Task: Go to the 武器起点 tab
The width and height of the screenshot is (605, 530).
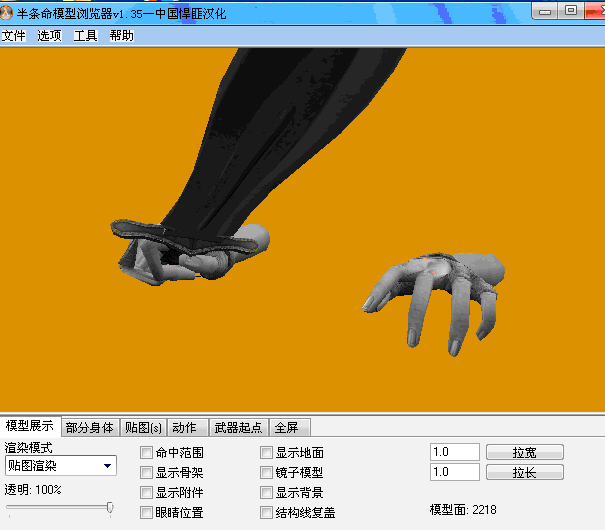Action: [238, 428]
